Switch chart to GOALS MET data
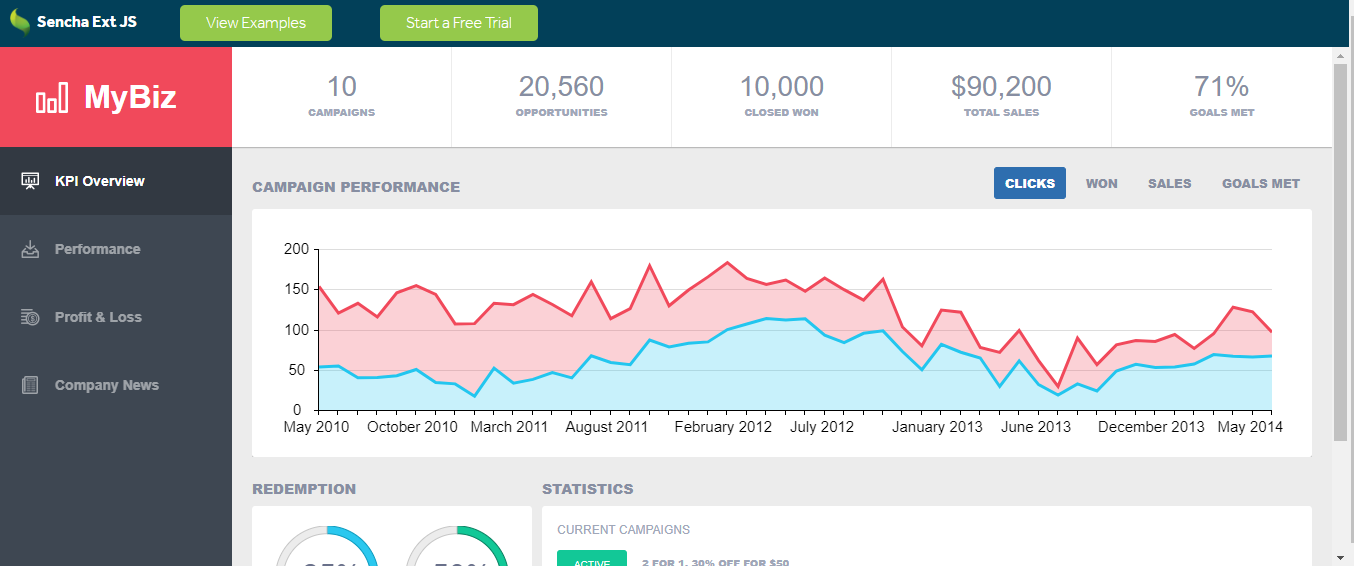 1261,183
